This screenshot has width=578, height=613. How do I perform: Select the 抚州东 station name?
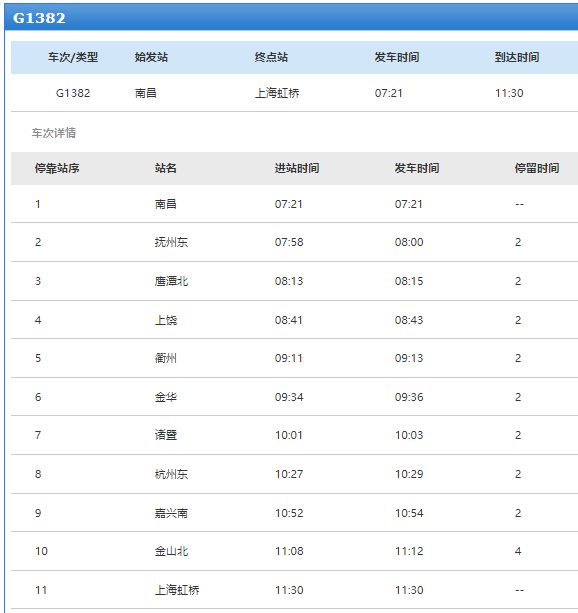pyautogui.click(x=171, y=242)
